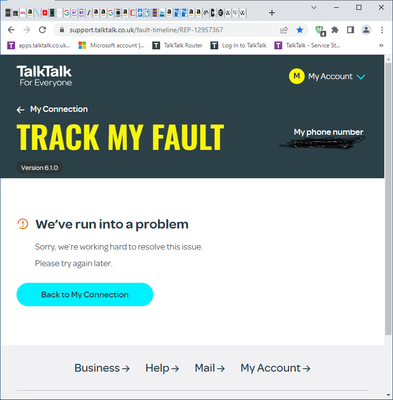393x400 pixels.
Task: Open the share page icon in address bar
Action: (284, 30)
